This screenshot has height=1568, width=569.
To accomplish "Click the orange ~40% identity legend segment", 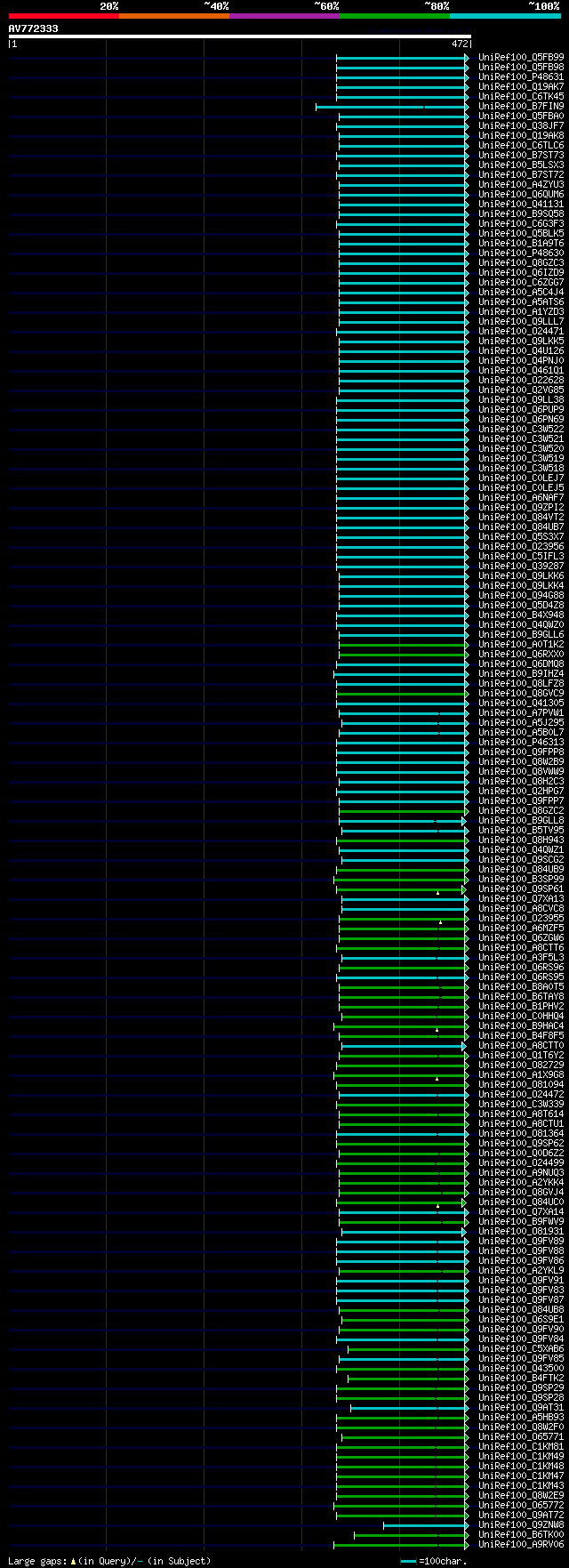I will click(x=174, y=15).
